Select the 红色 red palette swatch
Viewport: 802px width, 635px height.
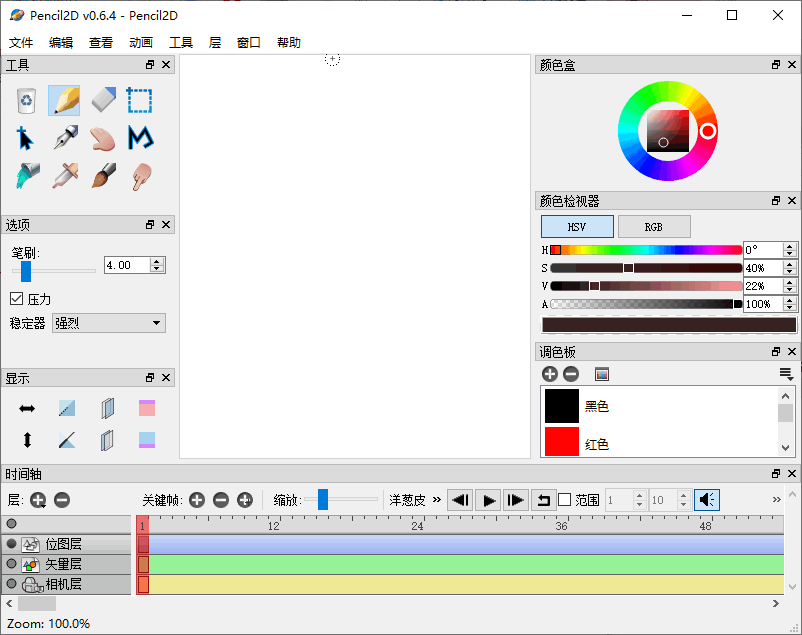coord(562,442)
